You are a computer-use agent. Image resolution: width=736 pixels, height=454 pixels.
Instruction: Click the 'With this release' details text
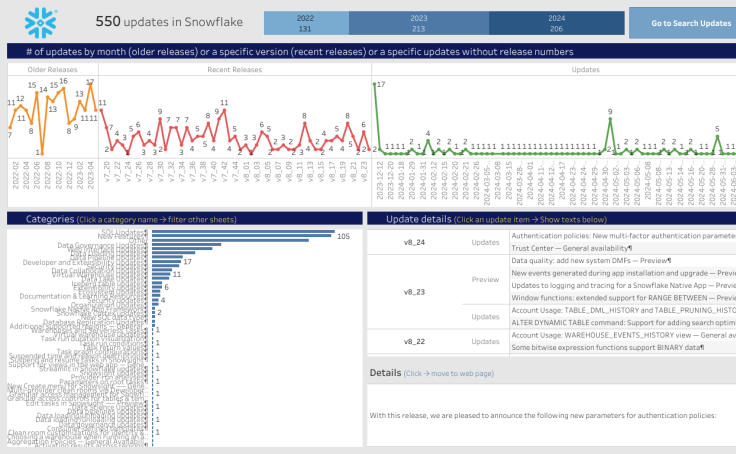coord(543,416)
